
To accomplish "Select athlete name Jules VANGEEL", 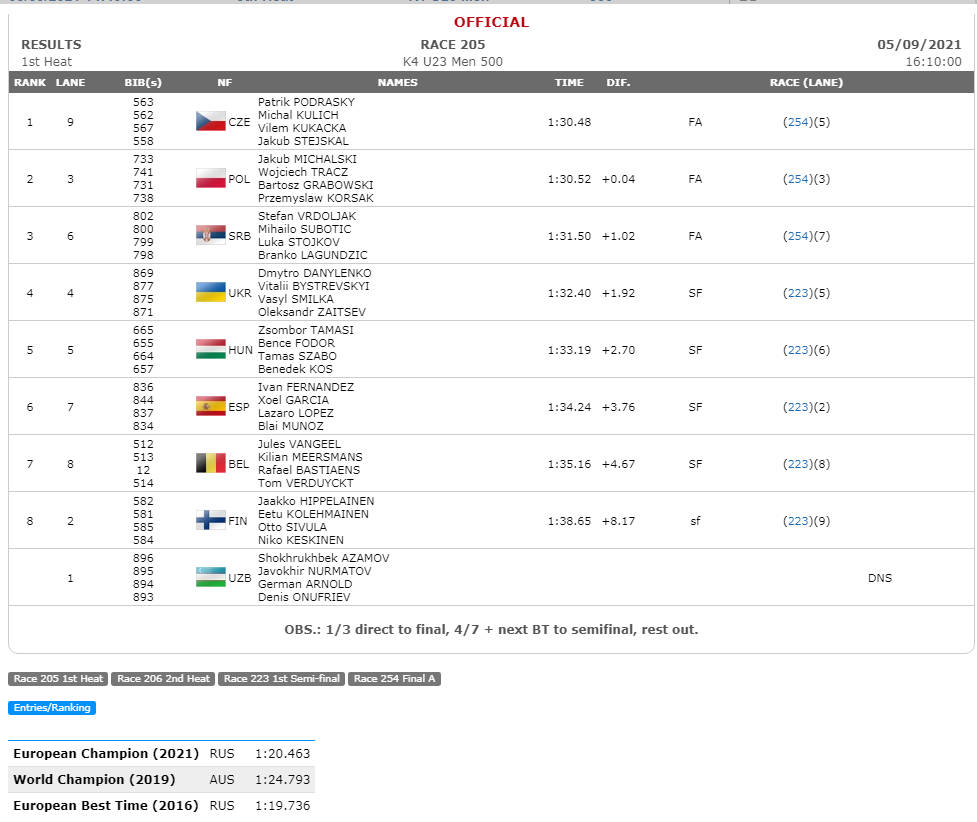I will point(299,444).
